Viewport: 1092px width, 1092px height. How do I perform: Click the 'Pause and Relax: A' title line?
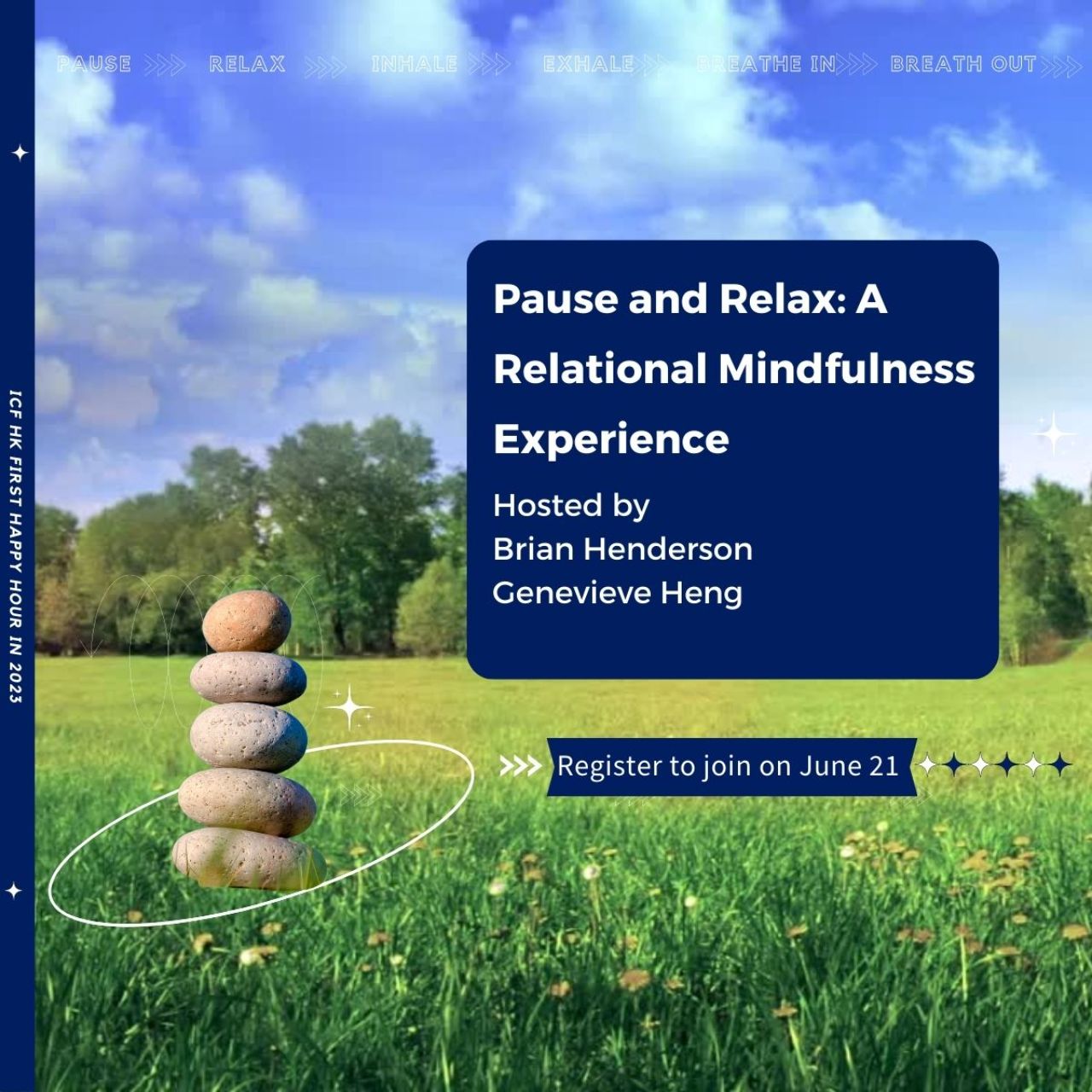coord(690,299)
